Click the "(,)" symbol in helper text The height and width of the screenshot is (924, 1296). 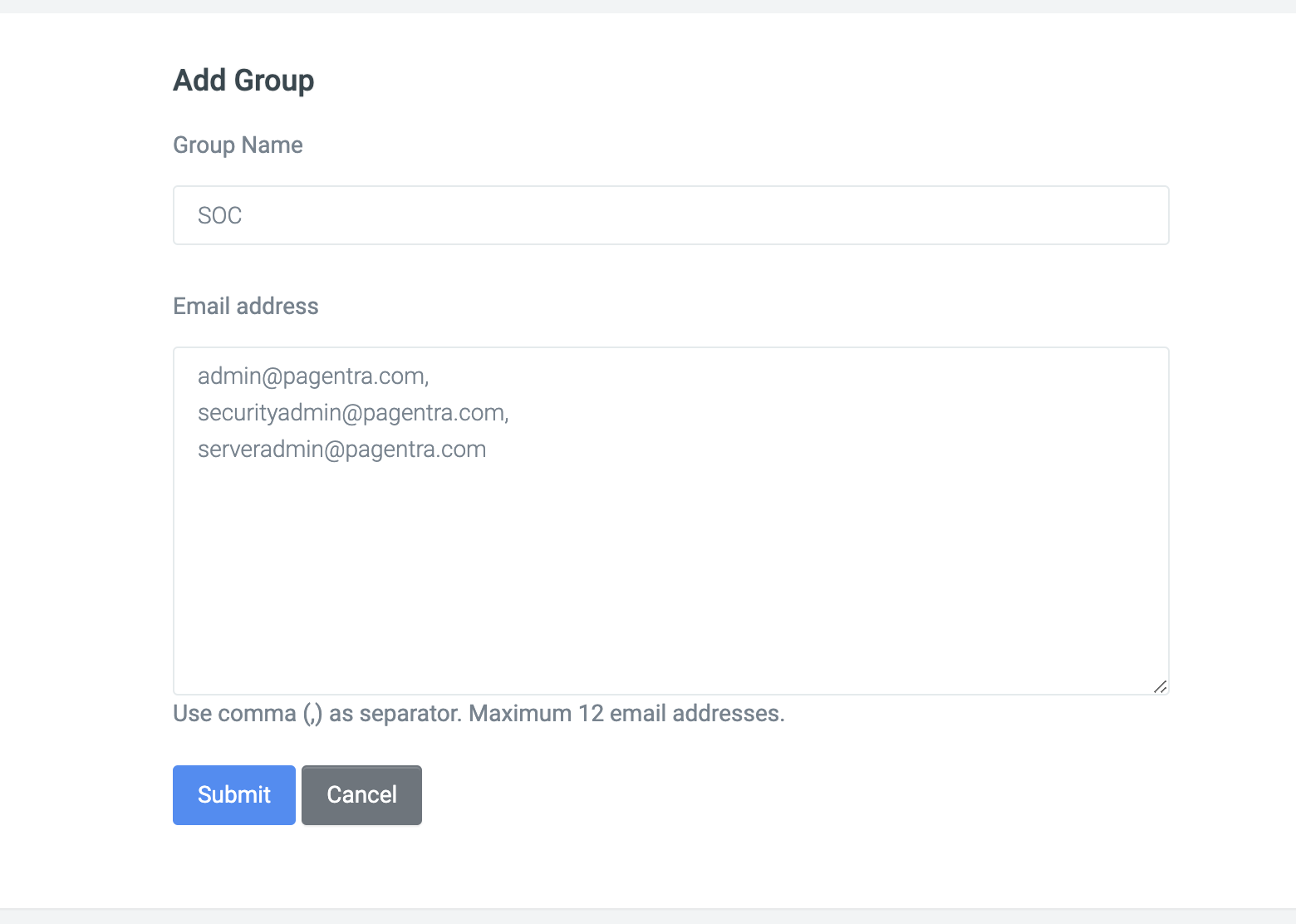pos(312,715)
